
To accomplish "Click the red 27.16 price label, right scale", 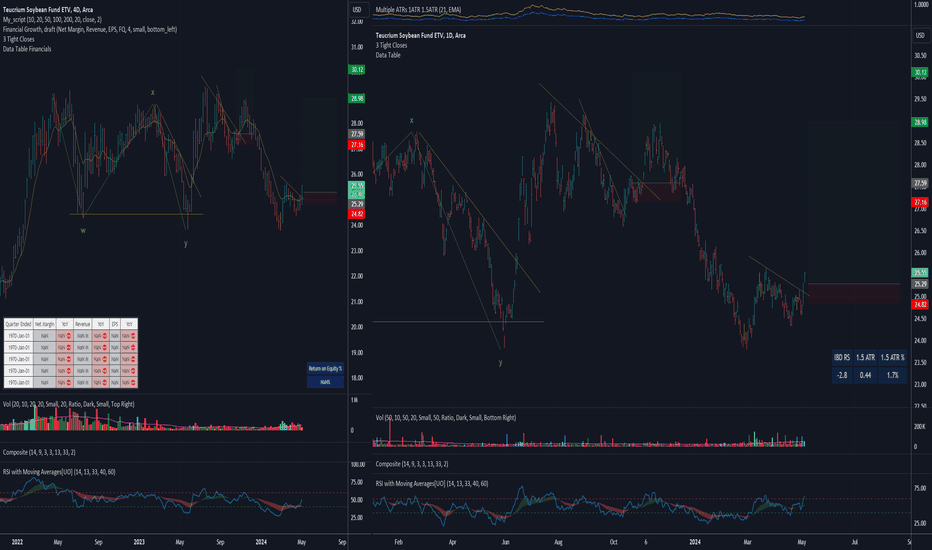I will (x=920, y=202).
